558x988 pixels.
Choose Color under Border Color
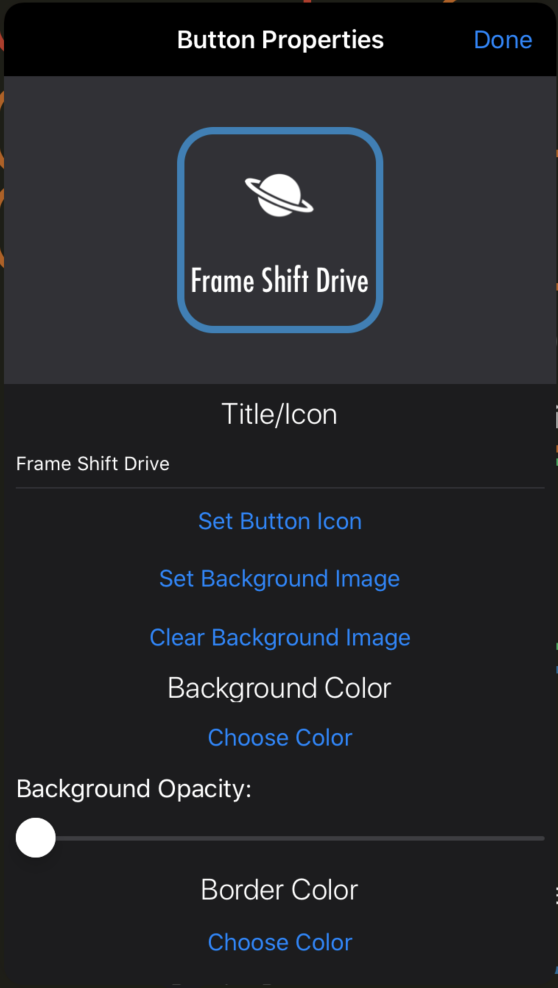click(x=280, y=942)
